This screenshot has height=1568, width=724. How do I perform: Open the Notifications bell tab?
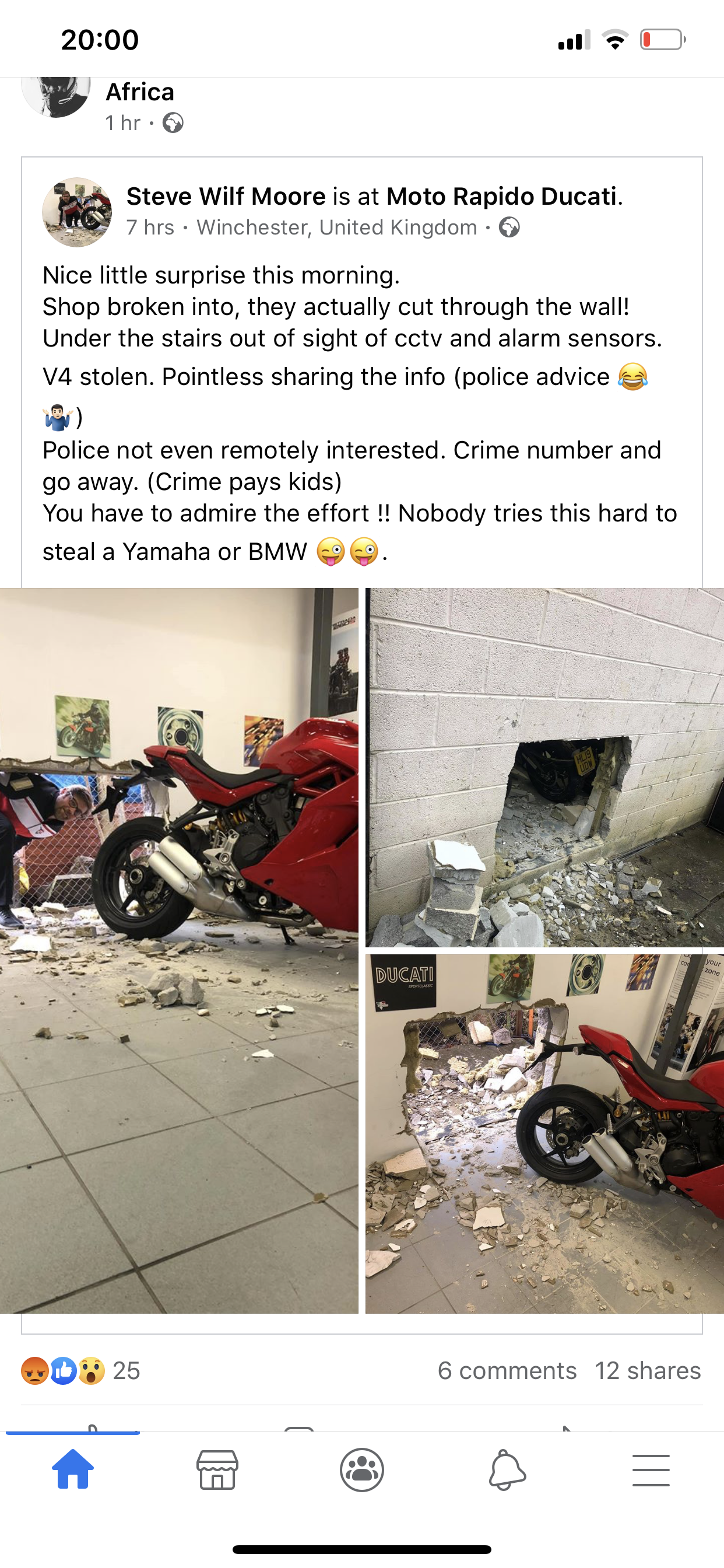[x=507, y=1470]
